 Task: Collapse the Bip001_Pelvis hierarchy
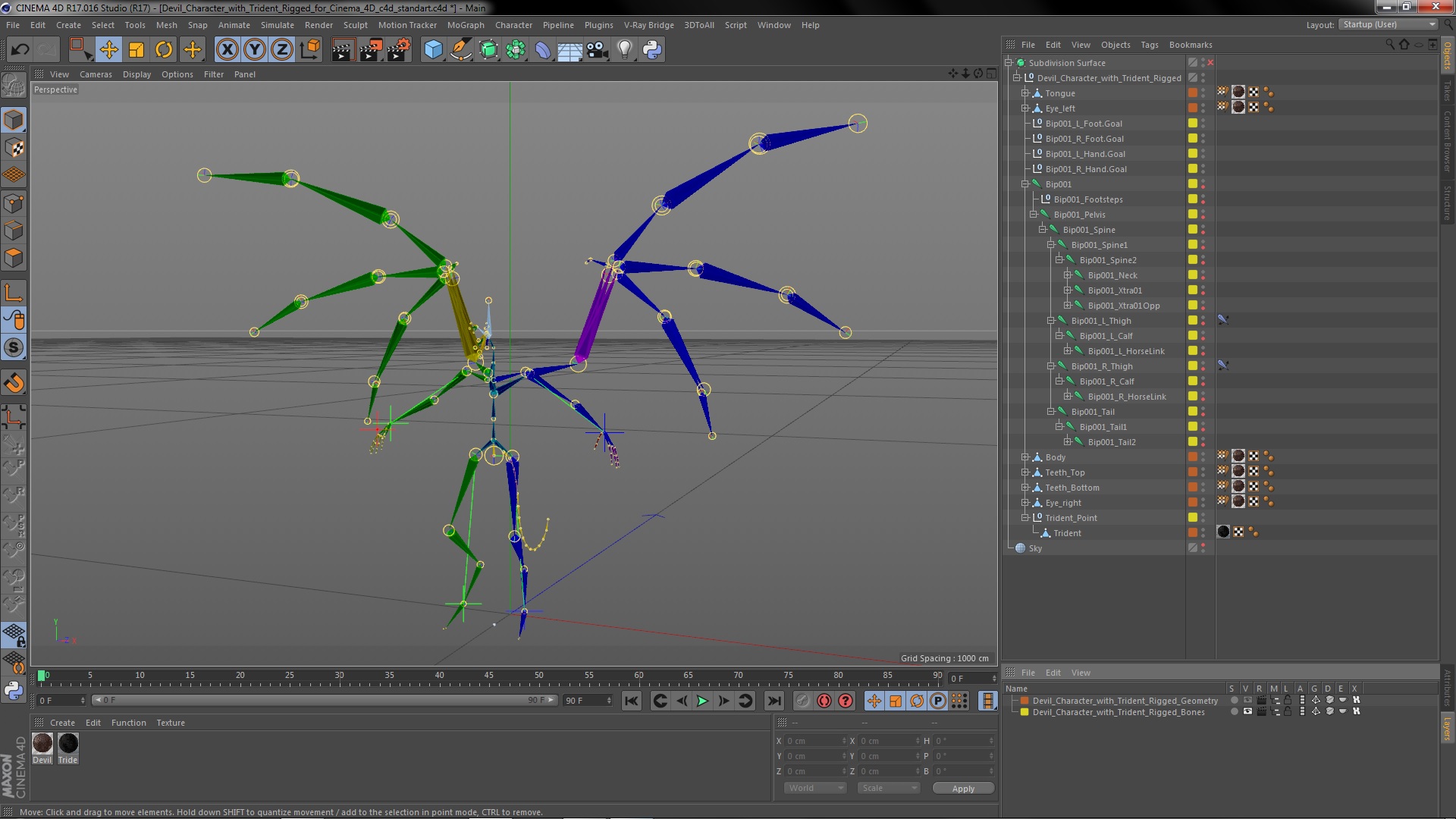(x=1033, y=214)
